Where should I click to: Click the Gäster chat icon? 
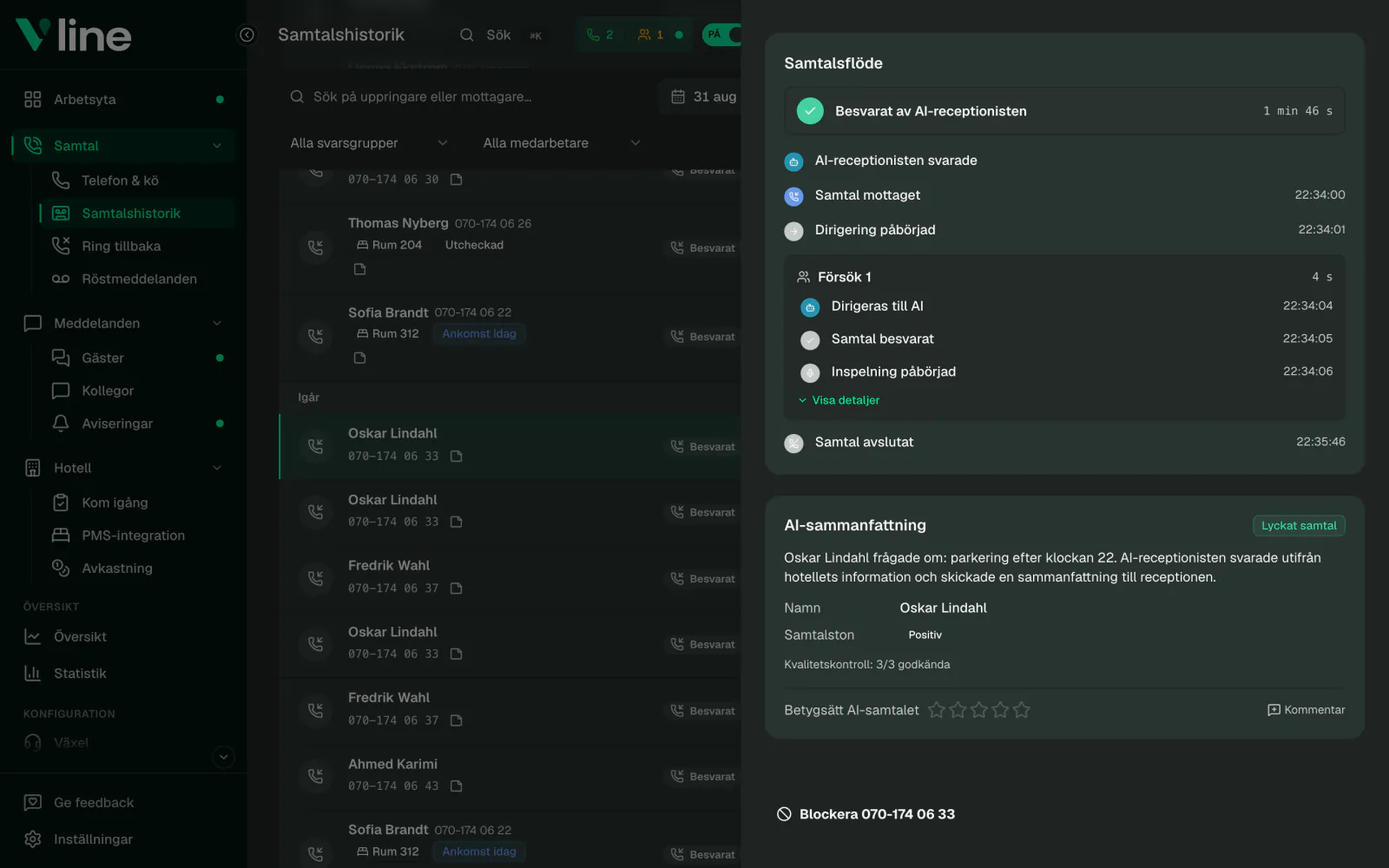tap(61, 358)
